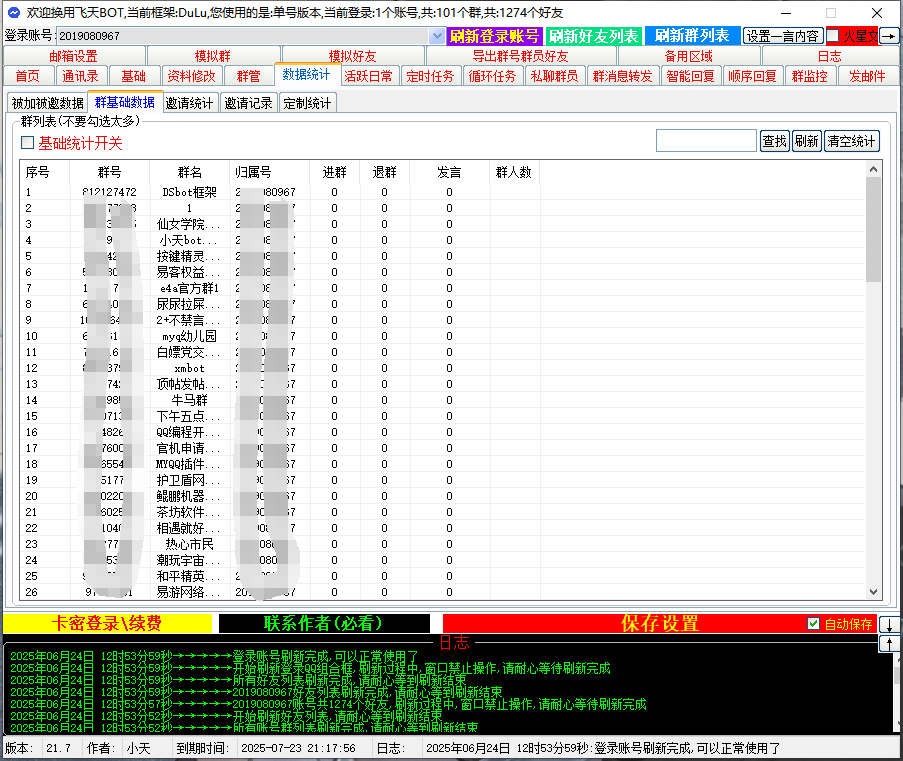Open the 邮箱设置 tab
903x761 pixels.
(x=73, y=56)
